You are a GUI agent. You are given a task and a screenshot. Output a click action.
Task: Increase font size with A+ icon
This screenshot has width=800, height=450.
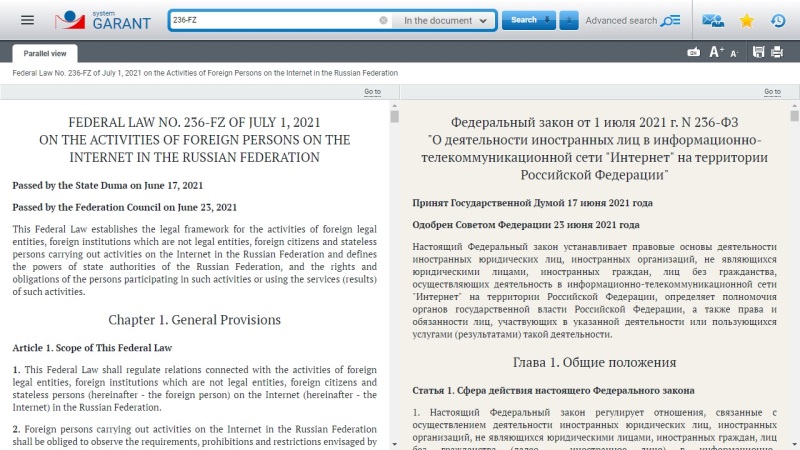point(716,52)
